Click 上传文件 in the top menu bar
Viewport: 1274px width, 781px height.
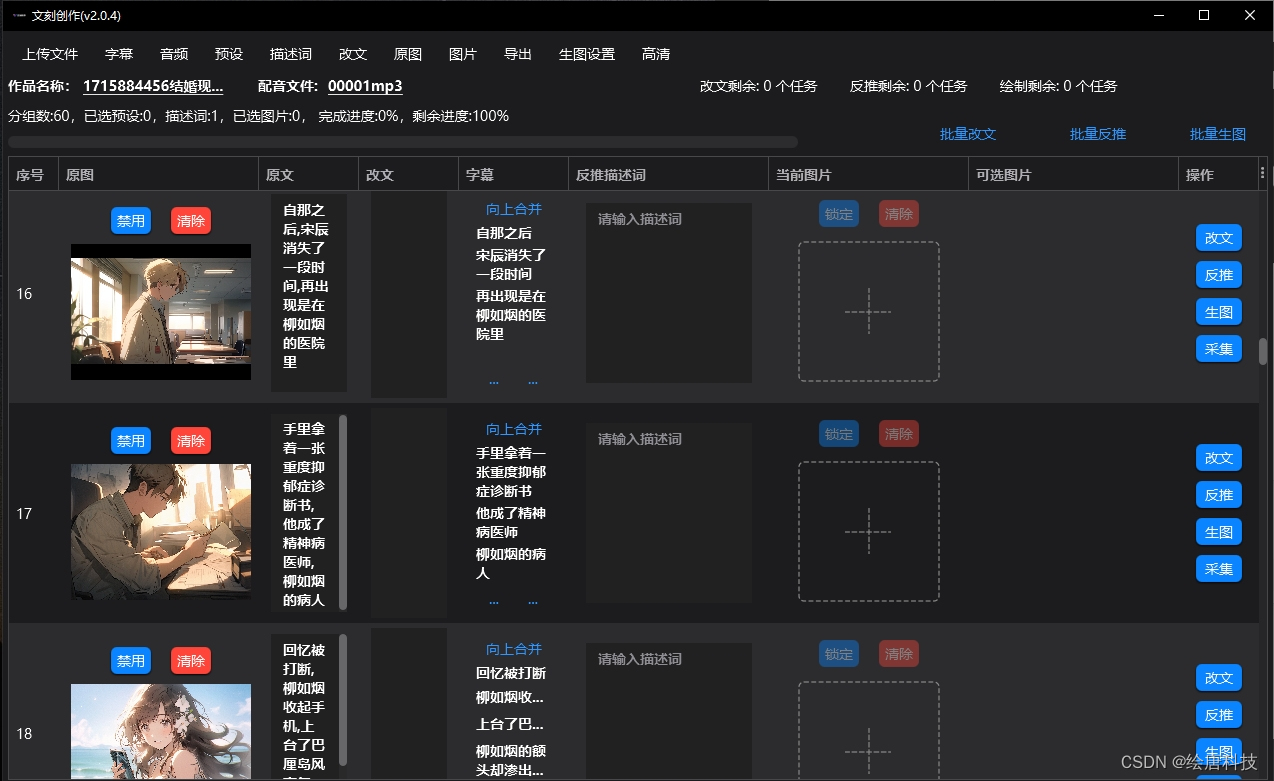tap(49, 54)
